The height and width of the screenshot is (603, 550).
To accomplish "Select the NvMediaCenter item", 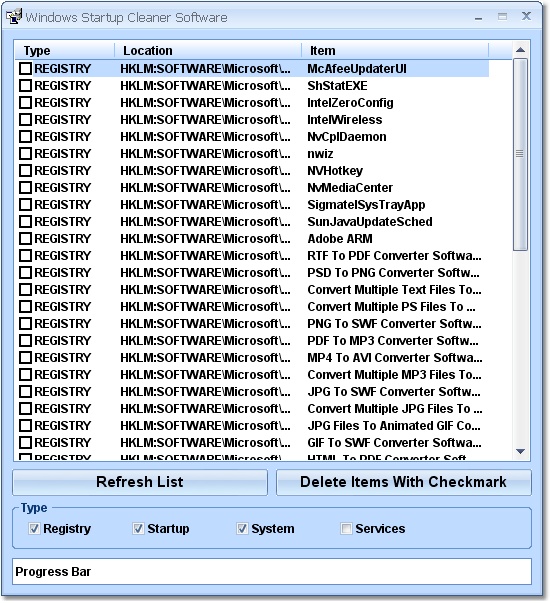I will (x=350, y=188).
